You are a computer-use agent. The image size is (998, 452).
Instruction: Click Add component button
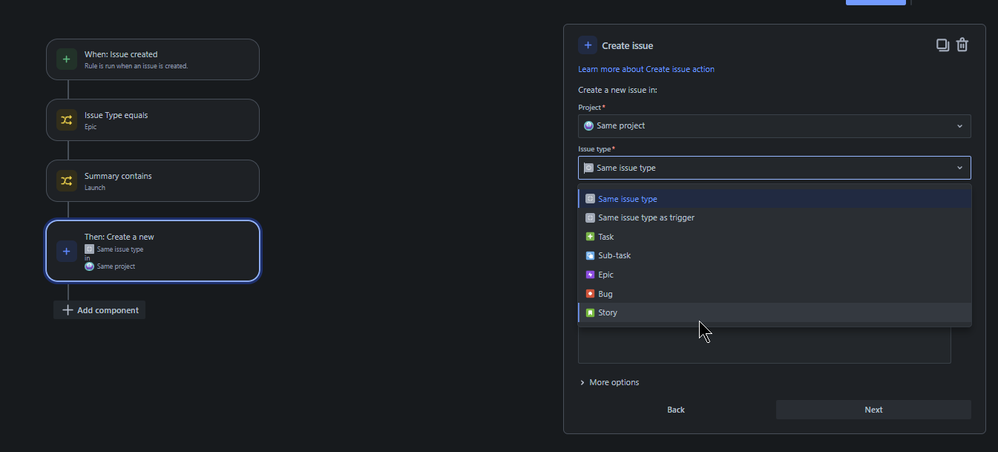pyautogui.click(x=100, y=311)
